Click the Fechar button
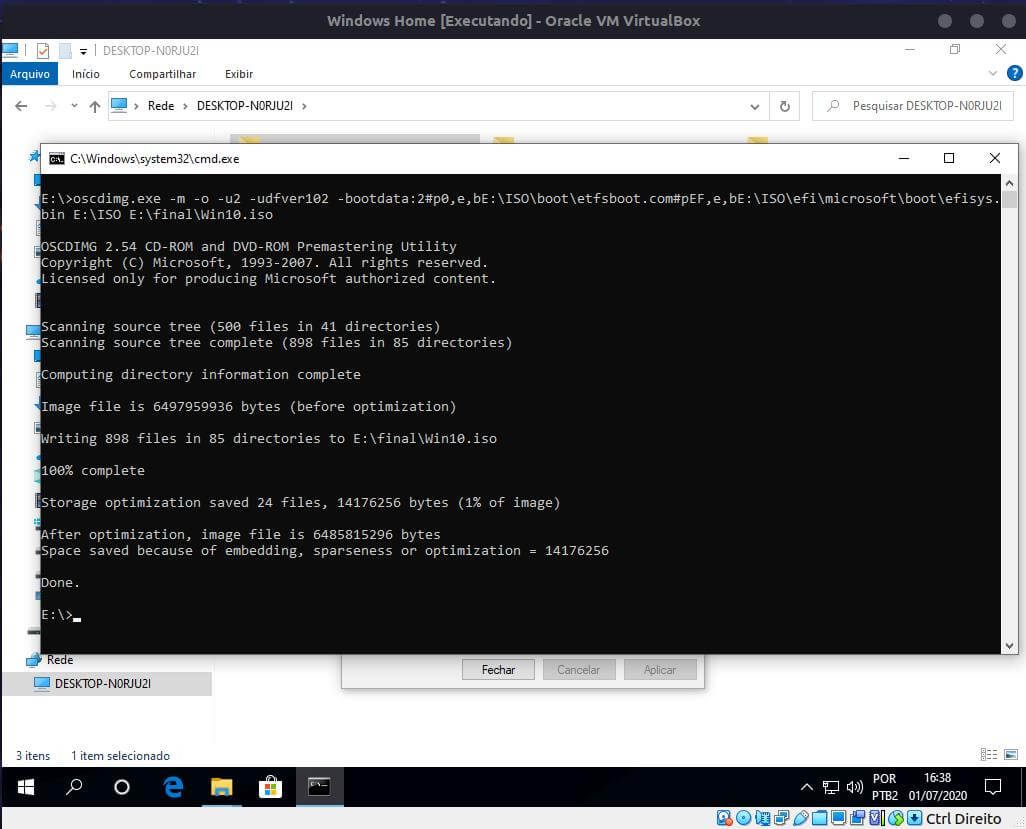1026x829 pixels. [498, 669]
